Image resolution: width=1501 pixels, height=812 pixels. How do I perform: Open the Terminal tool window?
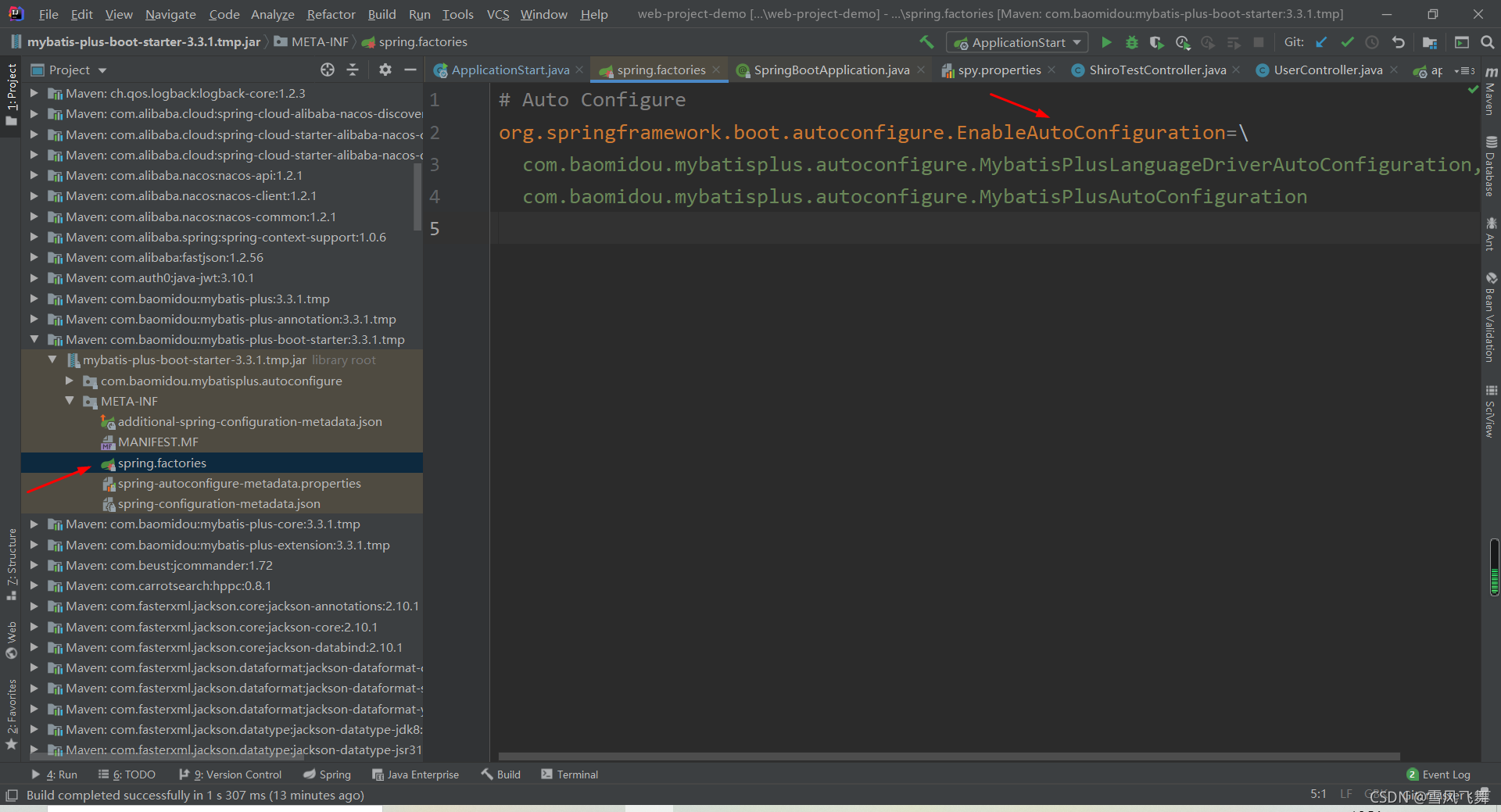(569, 774)
